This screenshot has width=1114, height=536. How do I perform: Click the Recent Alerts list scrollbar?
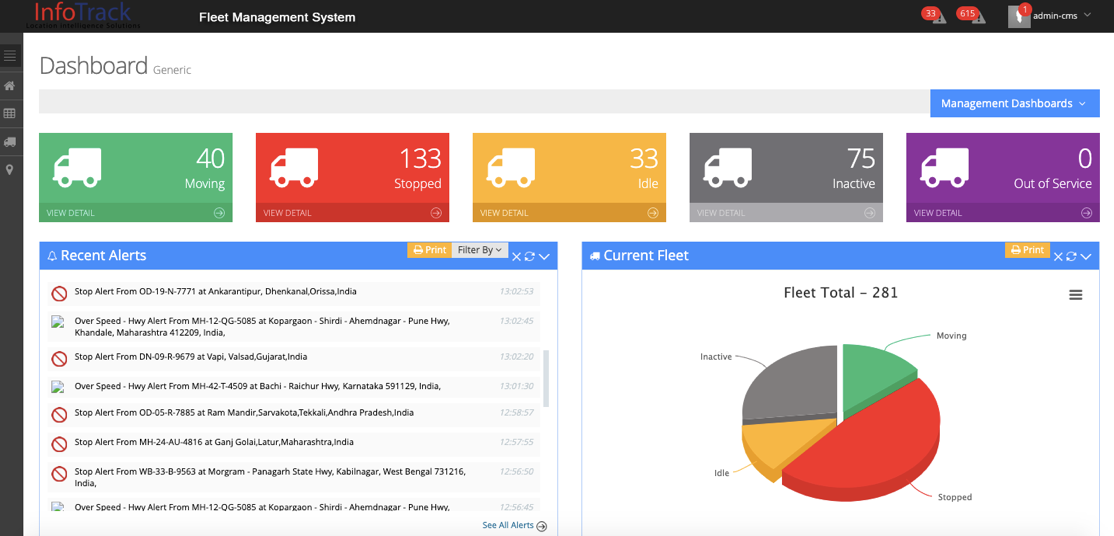pyautogui.click(x=546, y=378)
